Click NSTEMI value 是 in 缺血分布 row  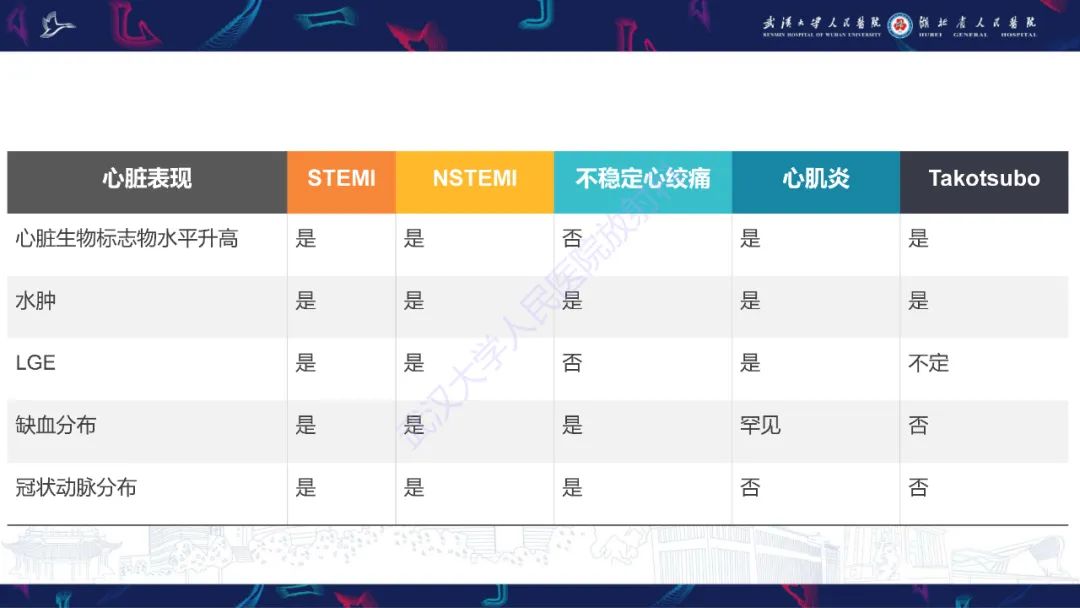[414, 425]
